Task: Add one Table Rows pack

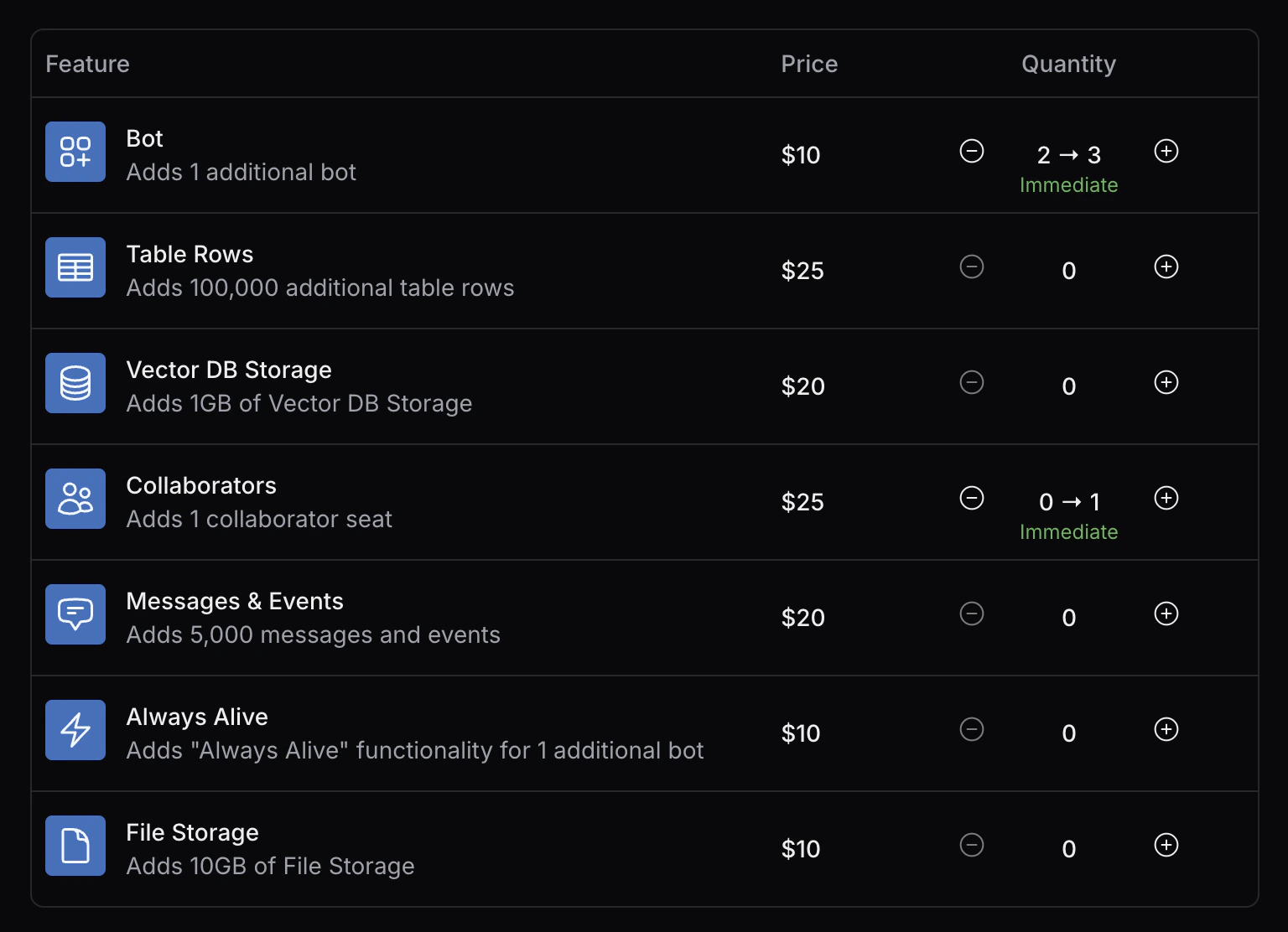Action: (x=1166, y=267)
